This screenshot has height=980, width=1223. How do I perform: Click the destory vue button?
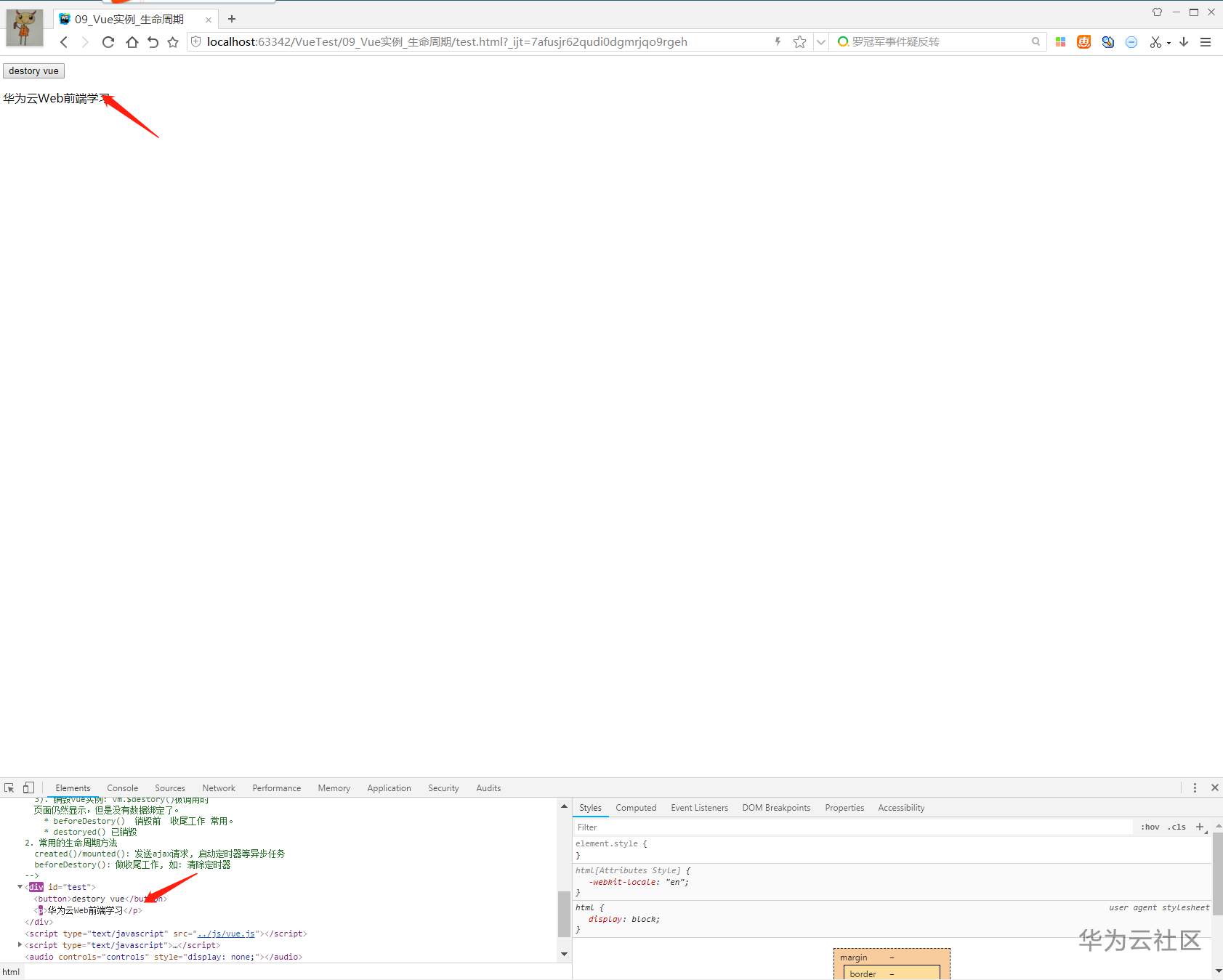point(33,71)
